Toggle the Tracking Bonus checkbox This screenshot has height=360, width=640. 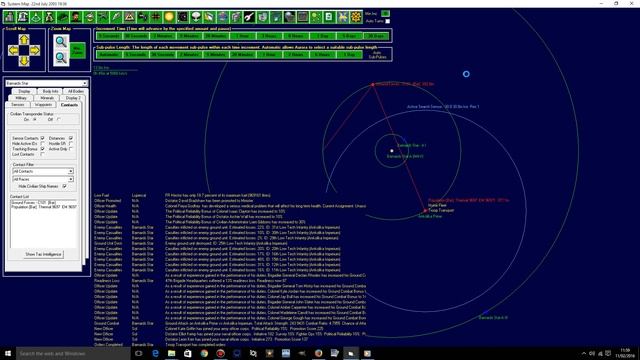click(42, 149)
